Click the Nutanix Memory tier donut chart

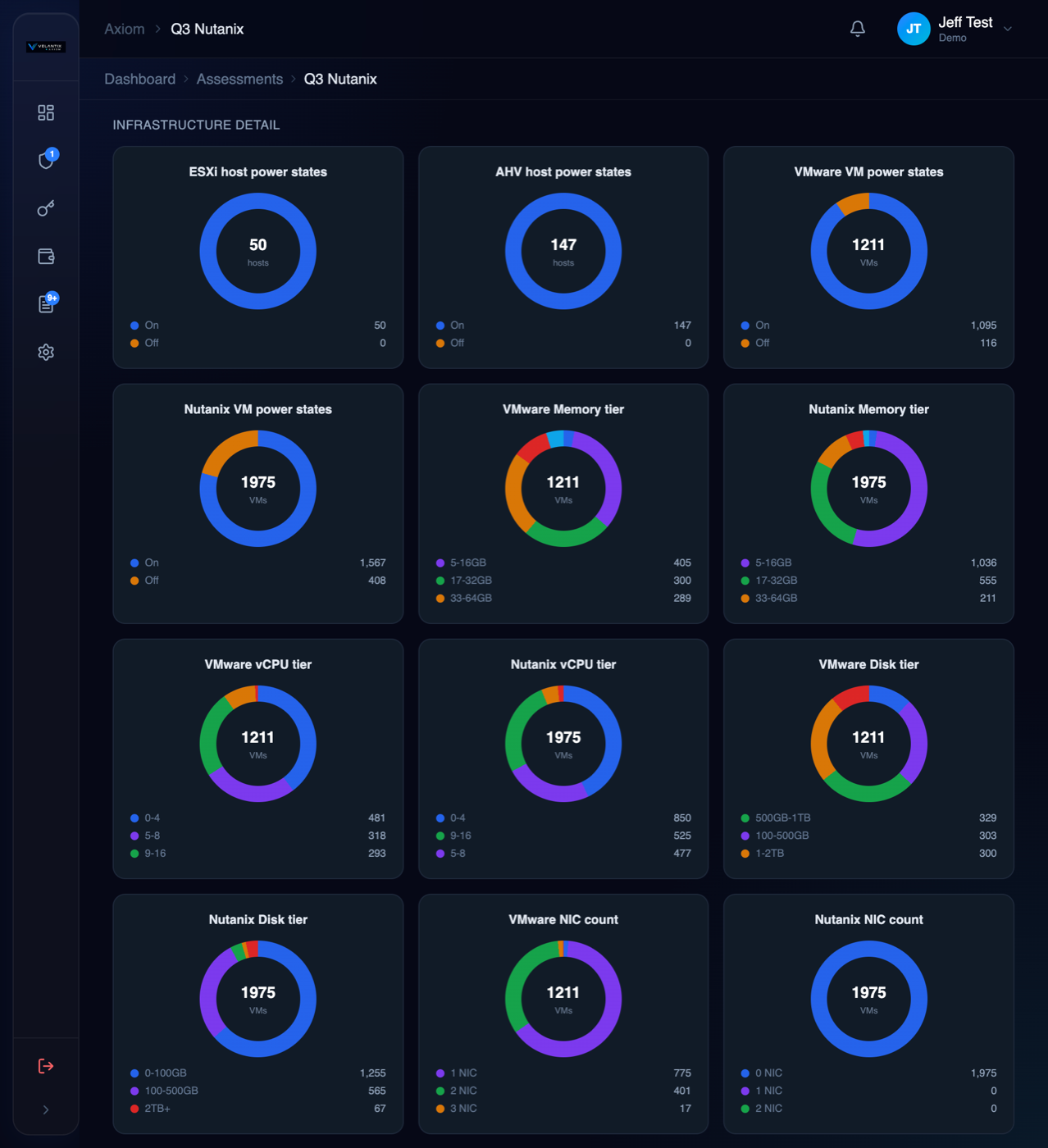pyautogui.click(x=868, y=489)
